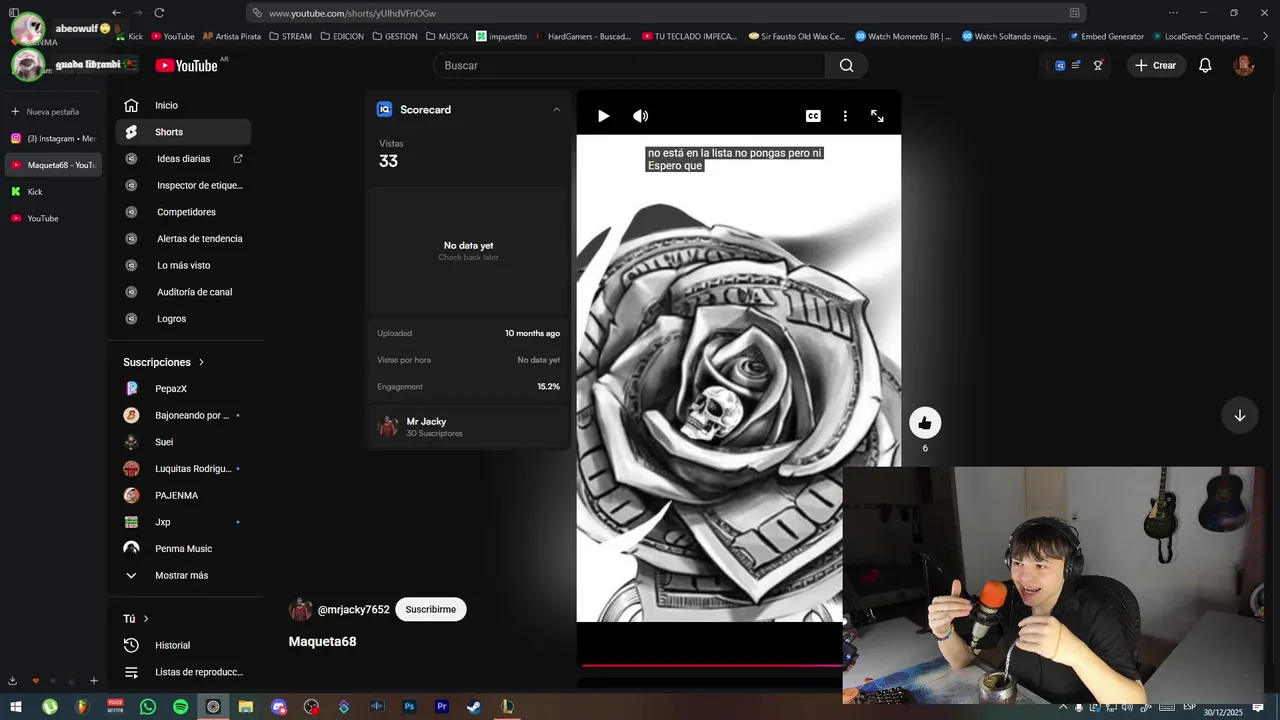
Task: Open Photoshop from the taskbar
Action: (409, 707)
